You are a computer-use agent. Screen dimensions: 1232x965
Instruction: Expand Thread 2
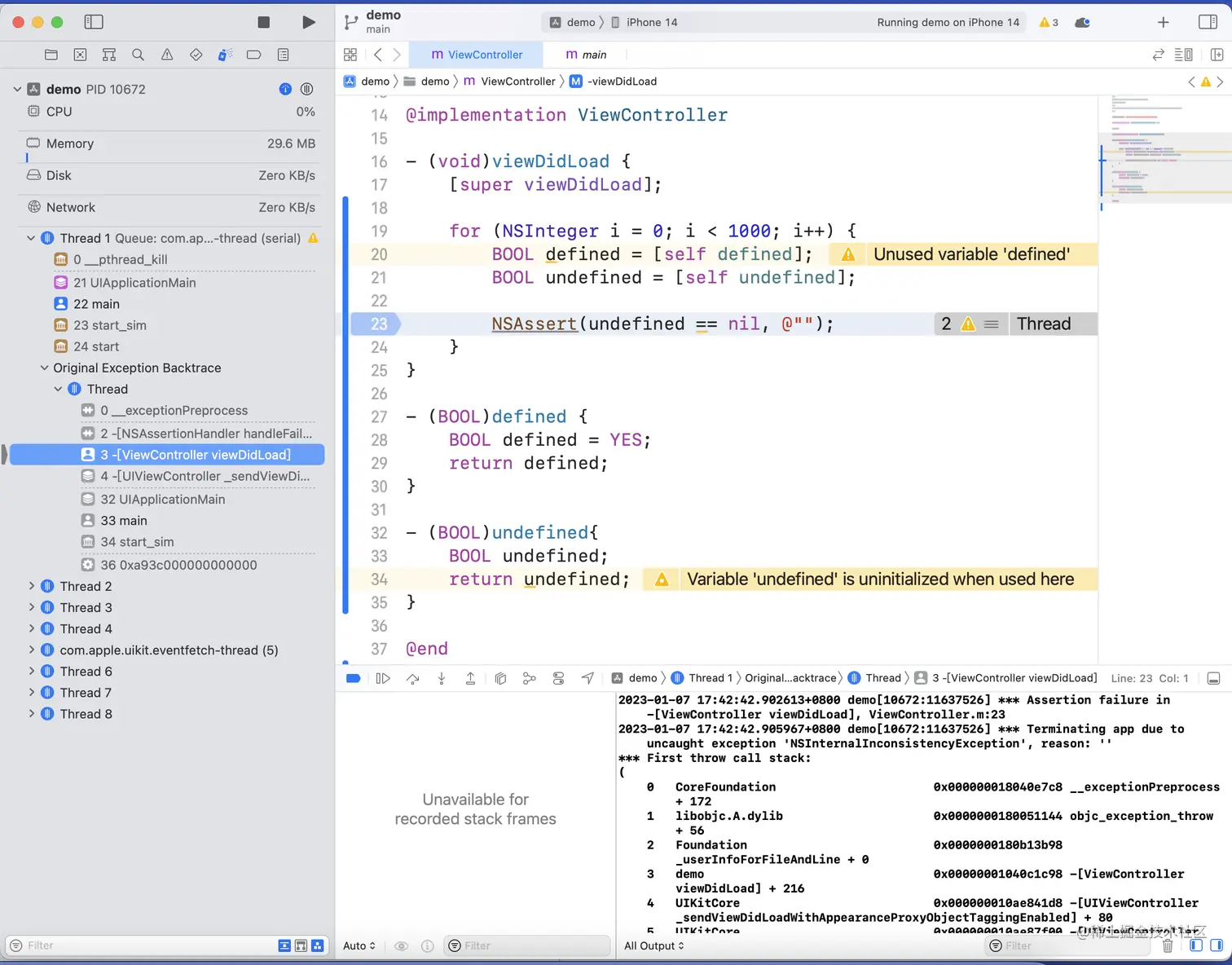[x=31, y=586]
